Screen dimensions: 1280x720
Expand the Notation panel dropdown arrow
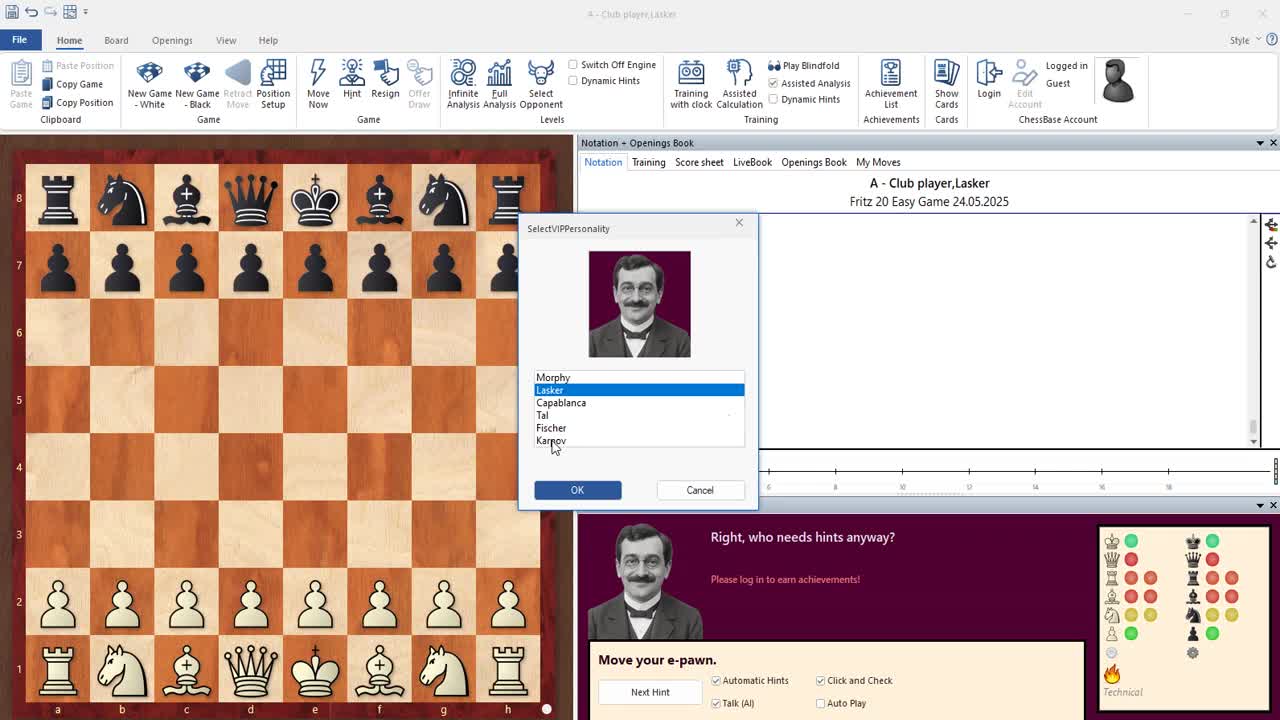pyautogui.click(x=1259, y=143)
